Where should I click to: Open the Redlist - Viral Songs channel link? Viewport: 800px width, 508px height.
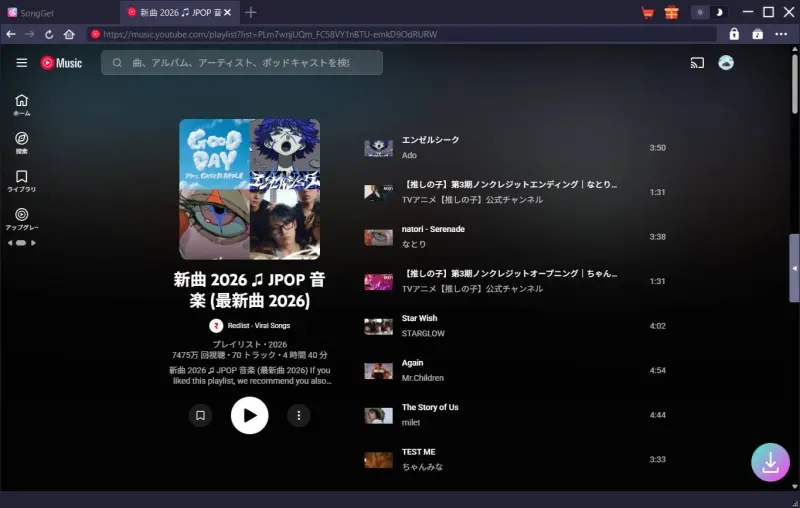[258, 325]
